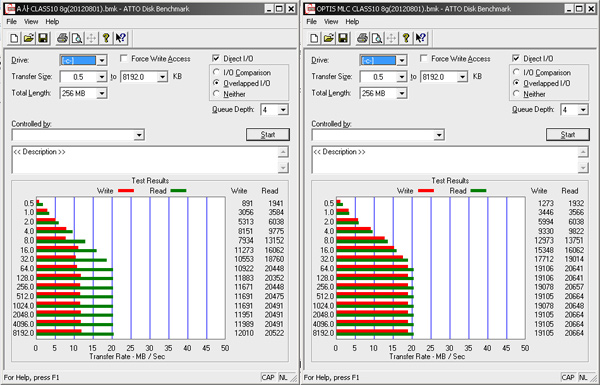The width and height of the screenshot is (600, 389).
Task: Click Save disk icon in left window
Action: pyautogui.click(x=43, y=38)
